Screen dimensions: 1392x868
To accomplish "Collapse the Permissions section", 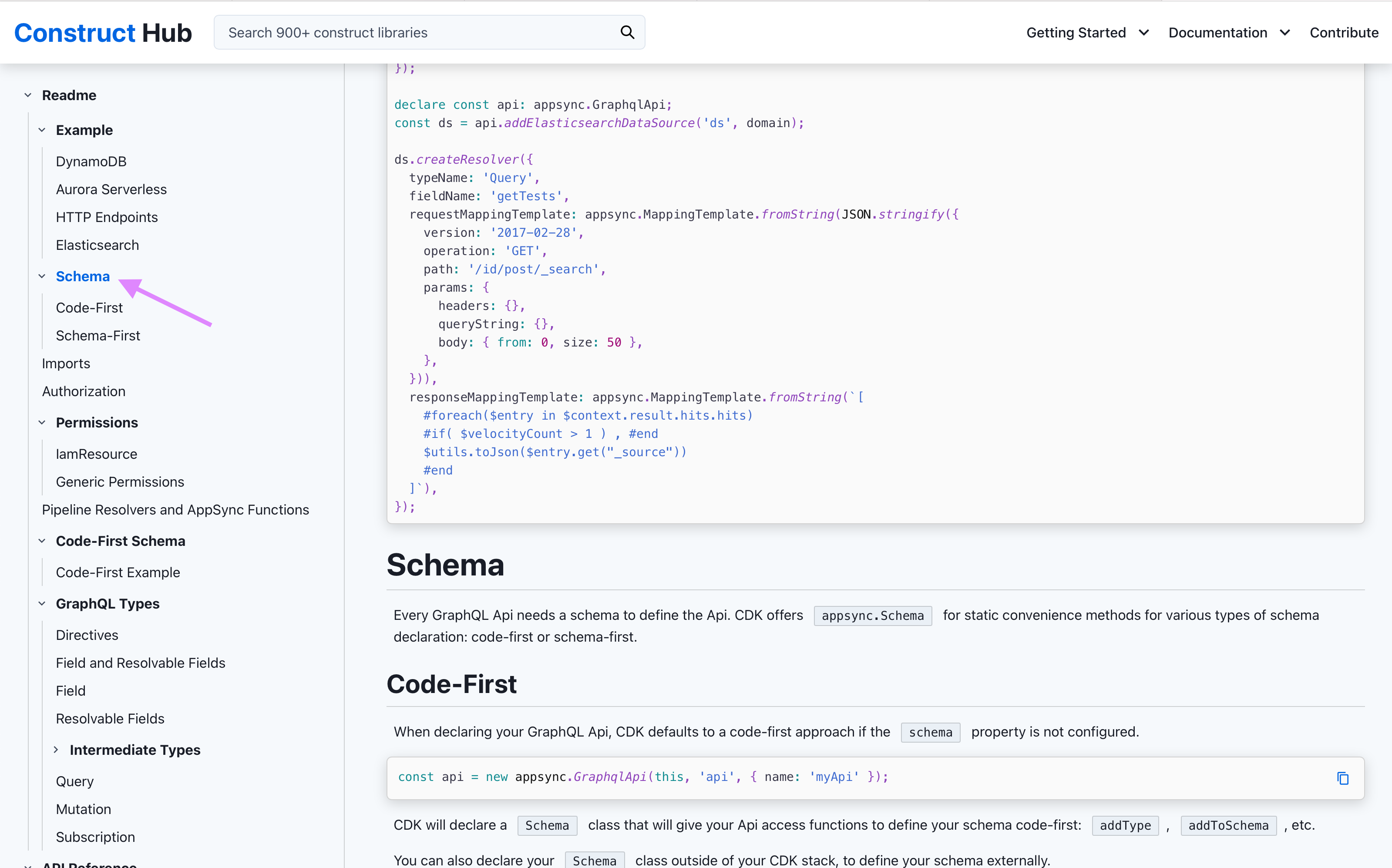I will coord(42,423).
